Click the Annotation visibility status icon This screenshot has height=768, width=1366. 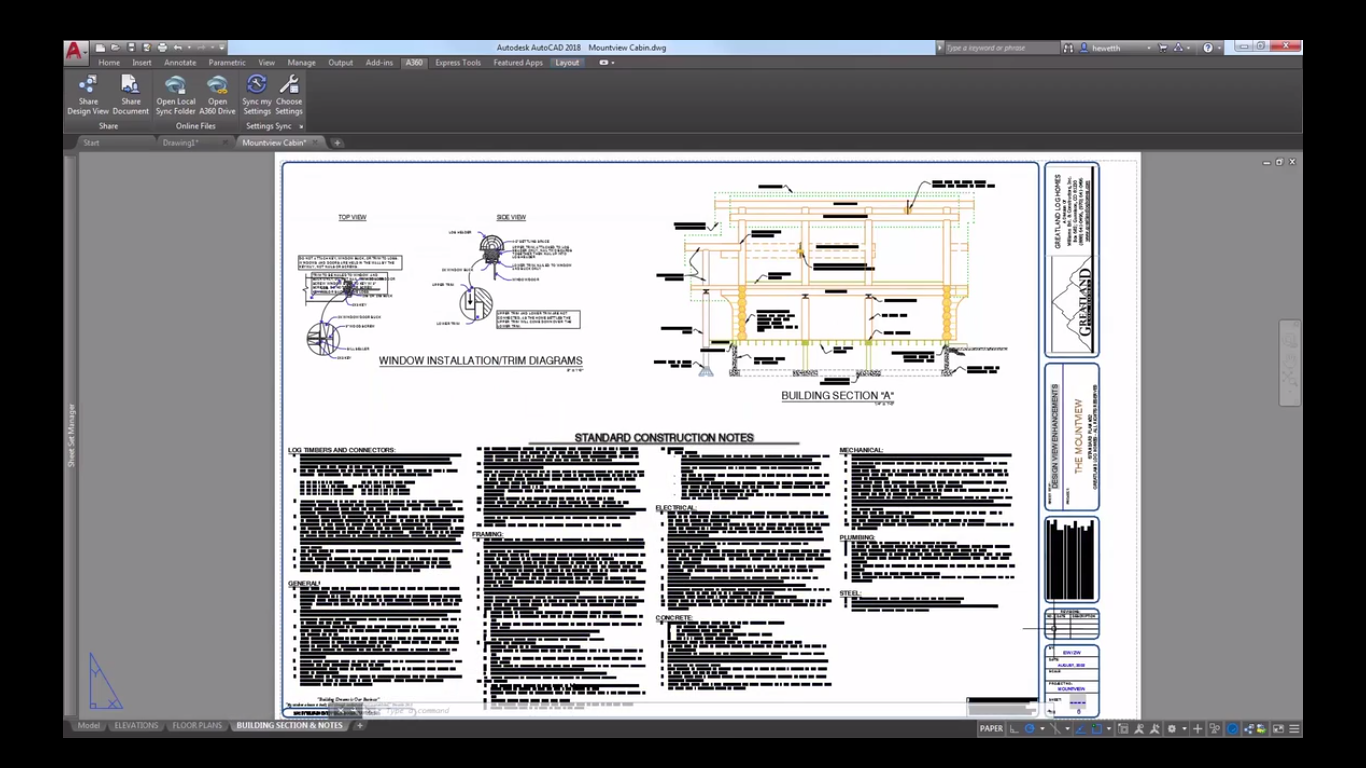pyautogui.click(x=1140, y=729)
